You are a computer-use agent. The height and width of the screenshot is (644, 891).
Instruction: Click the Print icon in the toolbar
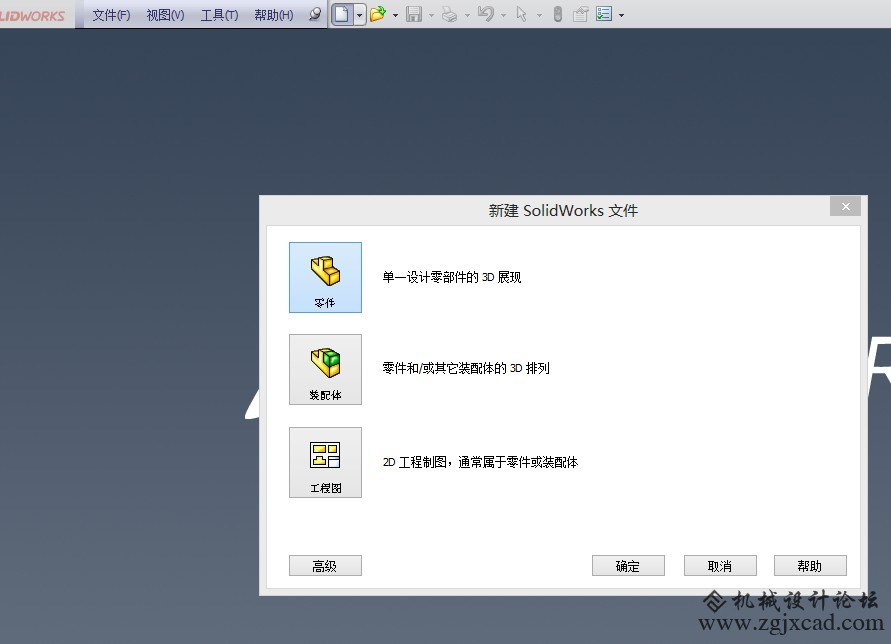[449, 14]
